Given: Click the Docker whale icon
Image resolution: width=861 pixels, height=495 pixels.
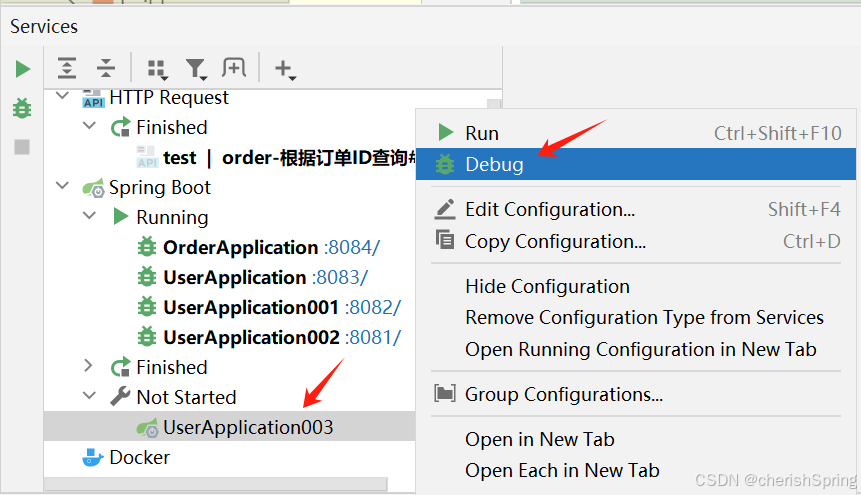Looking at the screenshot, I should click(92, 457).
